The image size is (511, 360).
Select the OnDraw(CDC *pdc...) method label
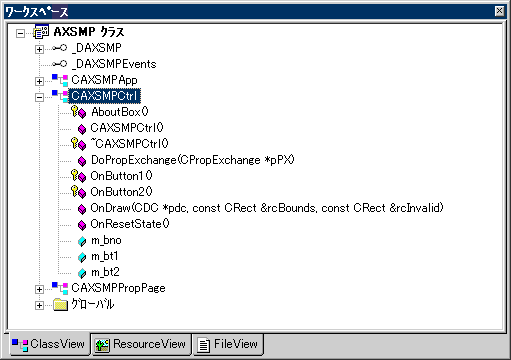pos(267,208)
